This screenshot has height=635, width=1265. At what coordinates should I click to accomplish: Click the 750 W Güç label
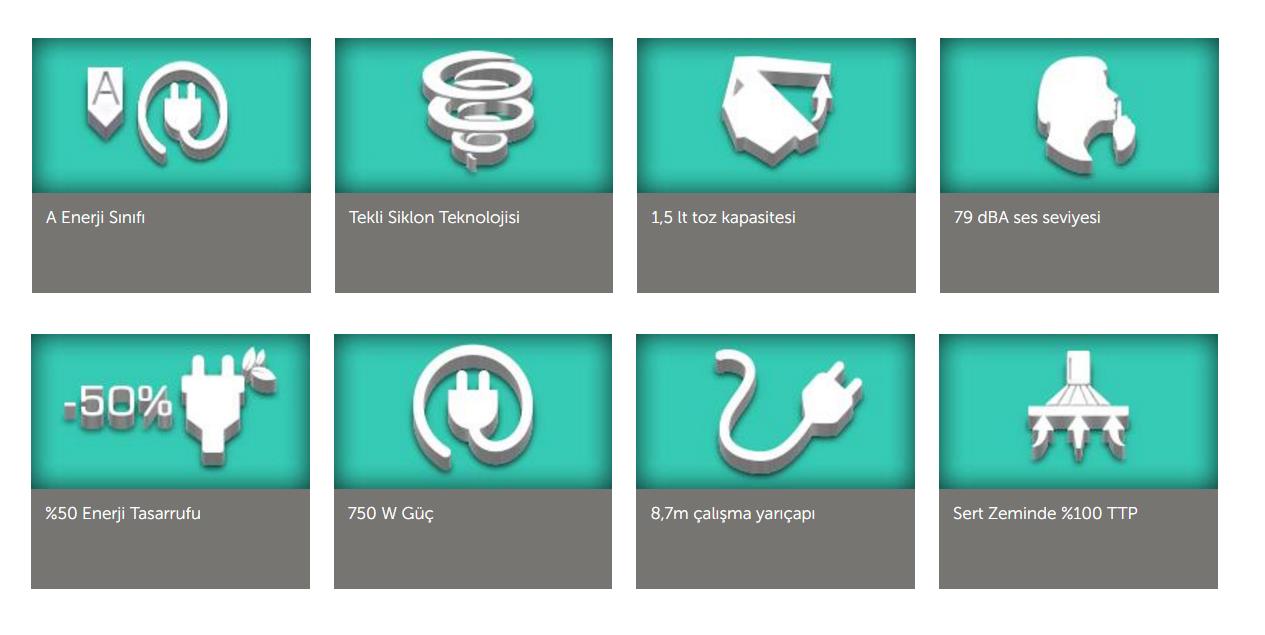click(391, 513)
